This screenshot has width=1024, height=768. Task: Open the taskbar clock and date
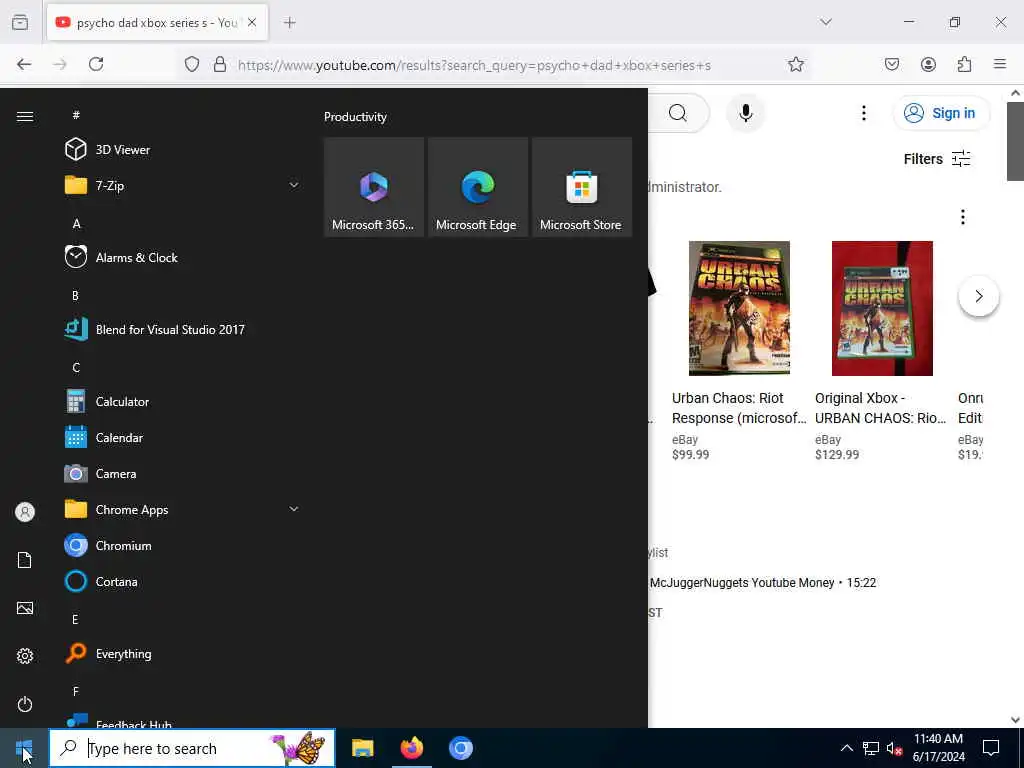click(938, 748)
